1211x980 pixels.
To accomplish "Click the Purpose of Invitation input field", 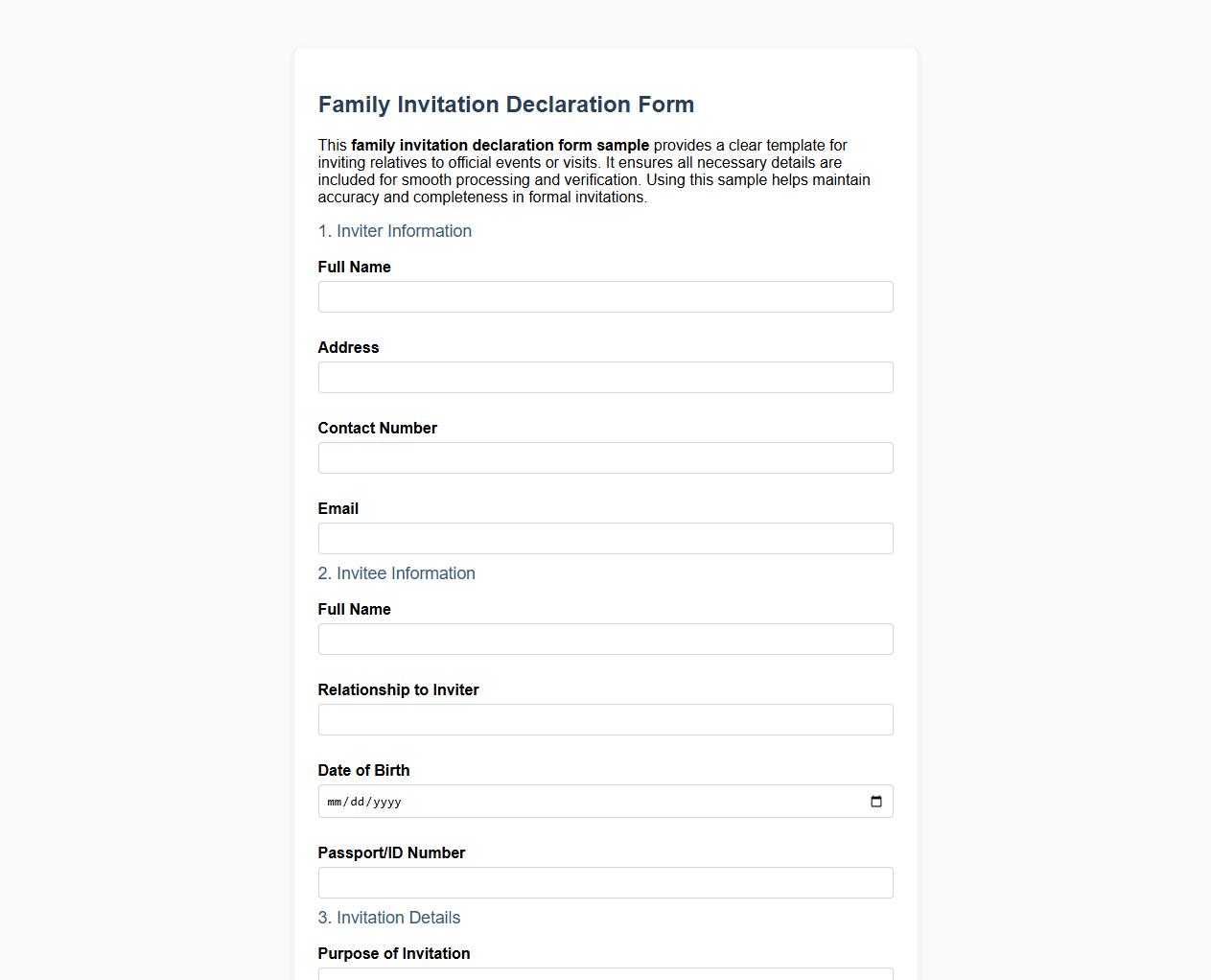I will coord(605,976).
